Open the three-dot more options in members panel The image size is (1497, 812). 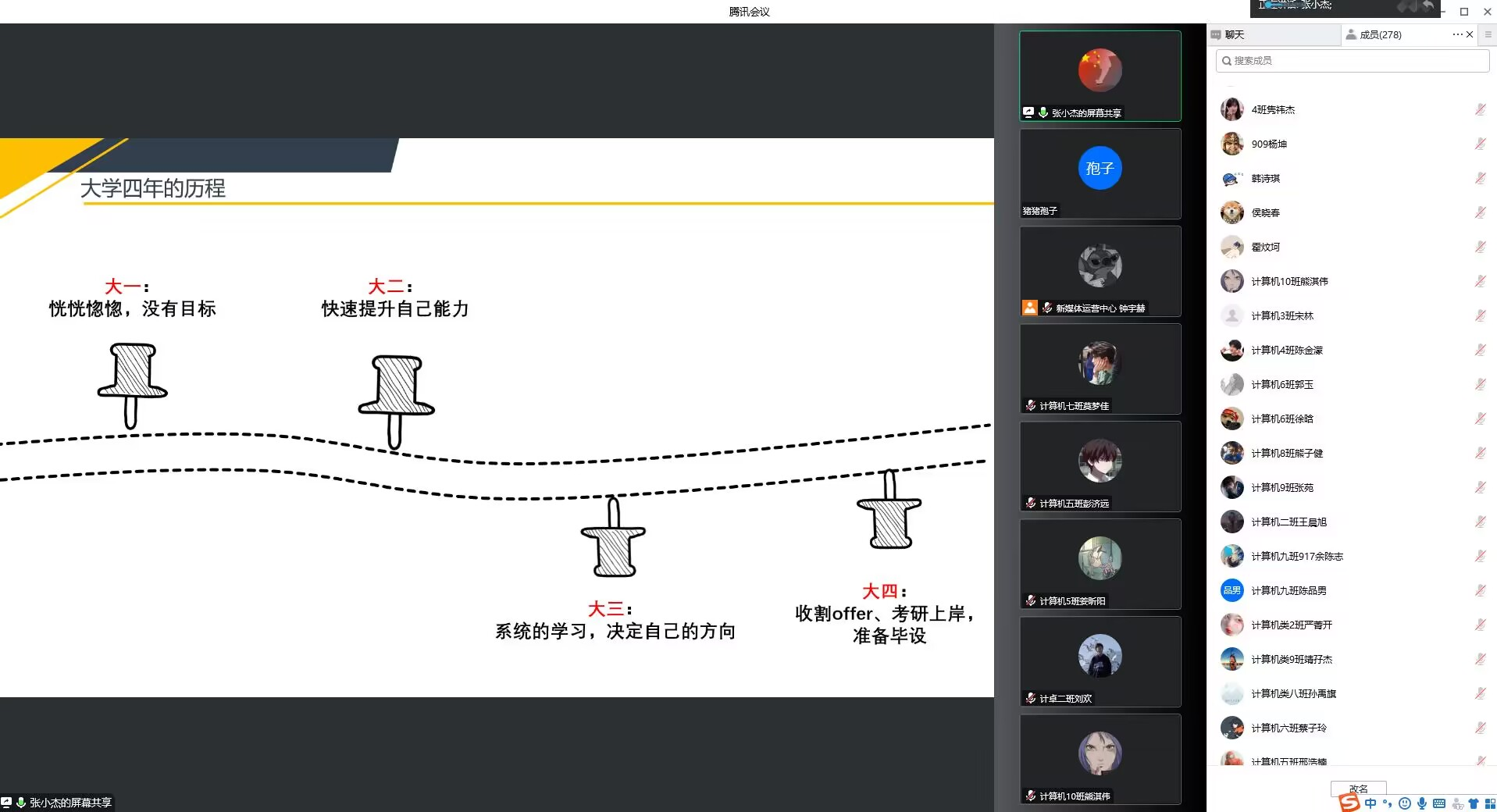click(x=1457, y=34)
